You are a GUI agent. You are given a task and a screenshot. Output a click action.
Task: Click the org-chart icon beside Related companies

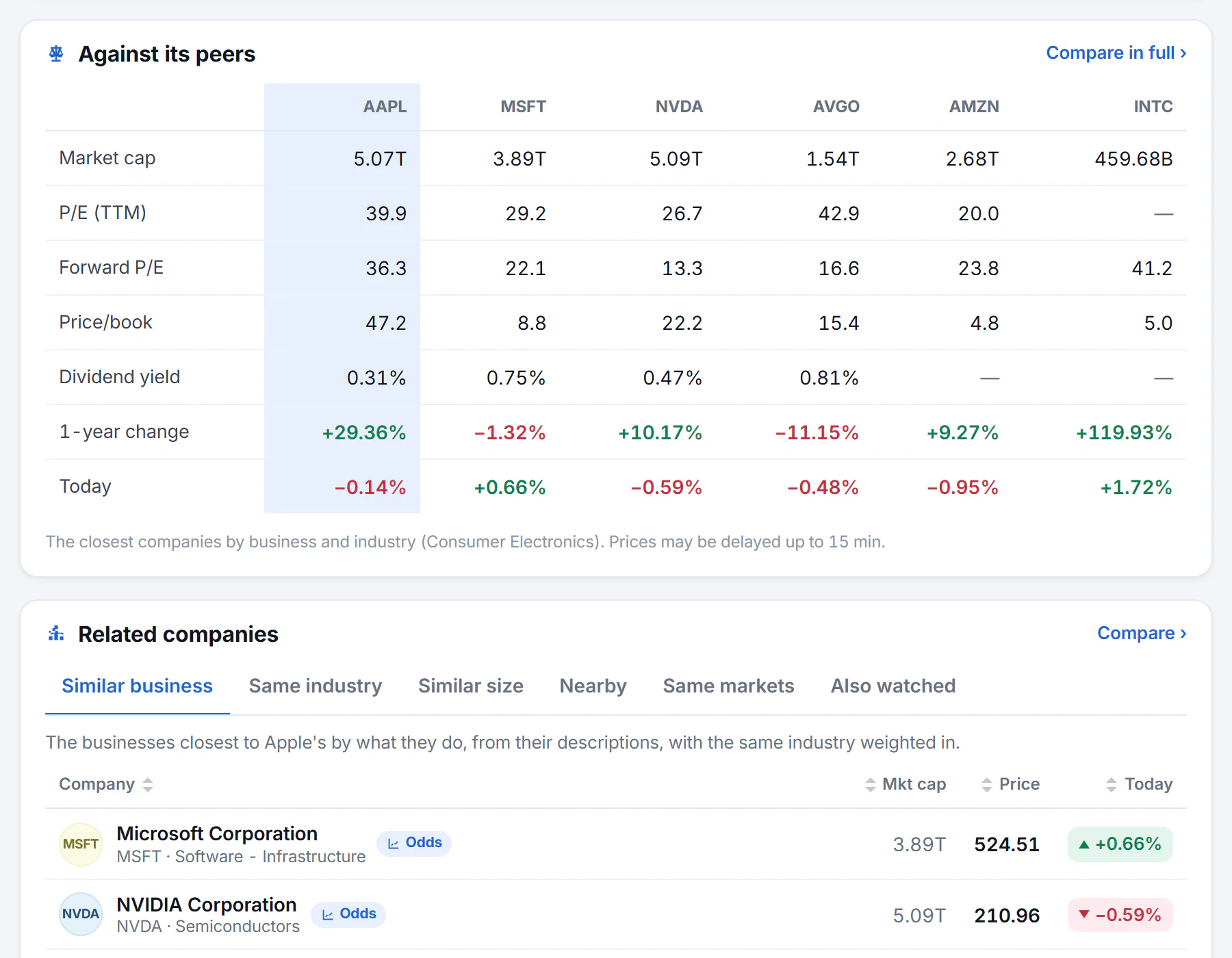pos(56,634)
